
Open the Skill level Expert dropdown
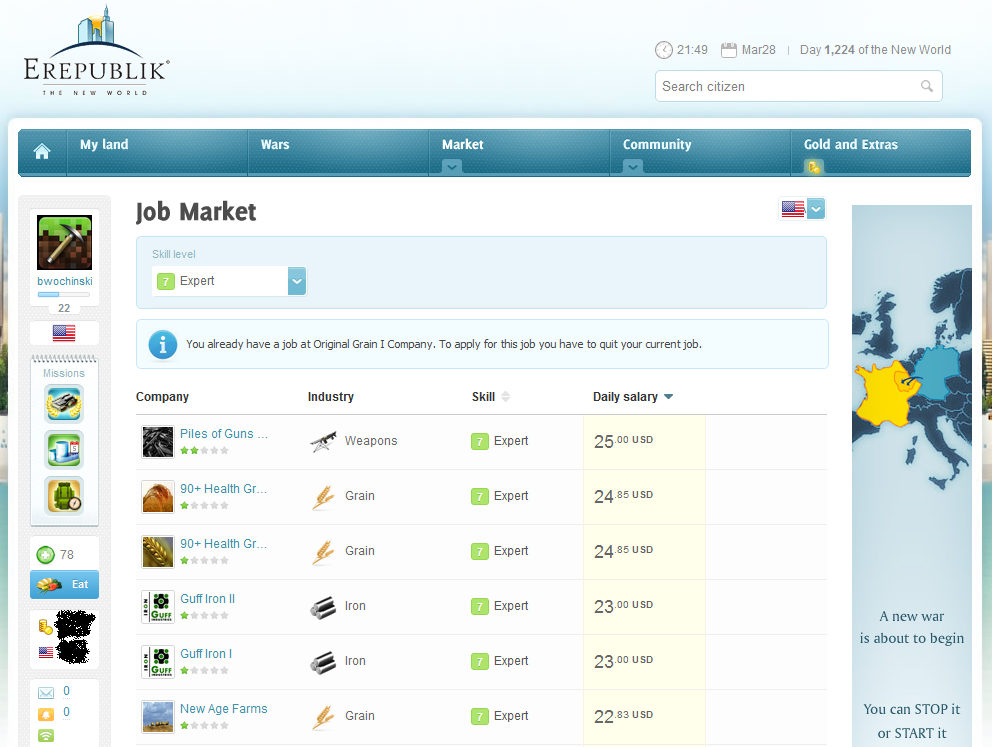pos(229,281)
